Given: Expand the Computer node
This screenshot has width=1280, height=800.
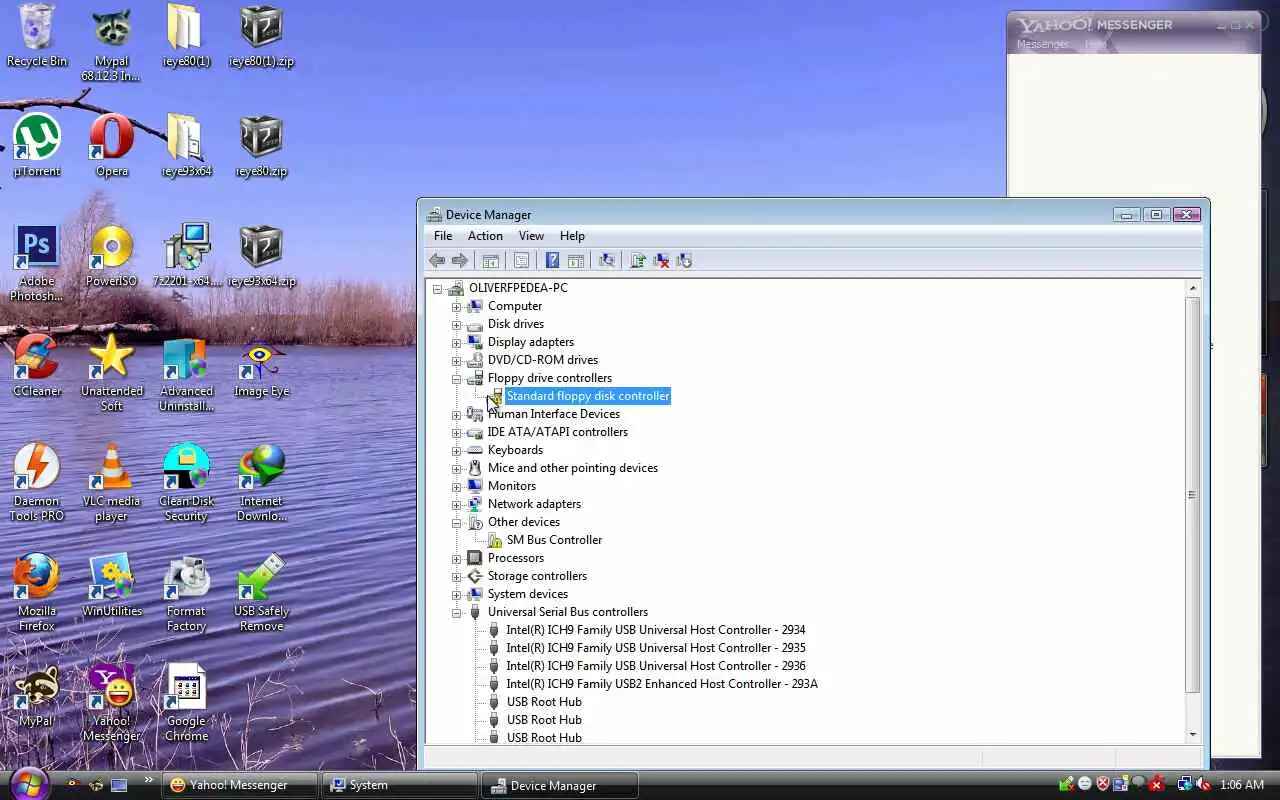Looking at the screenshot, I should coord(456,306).
